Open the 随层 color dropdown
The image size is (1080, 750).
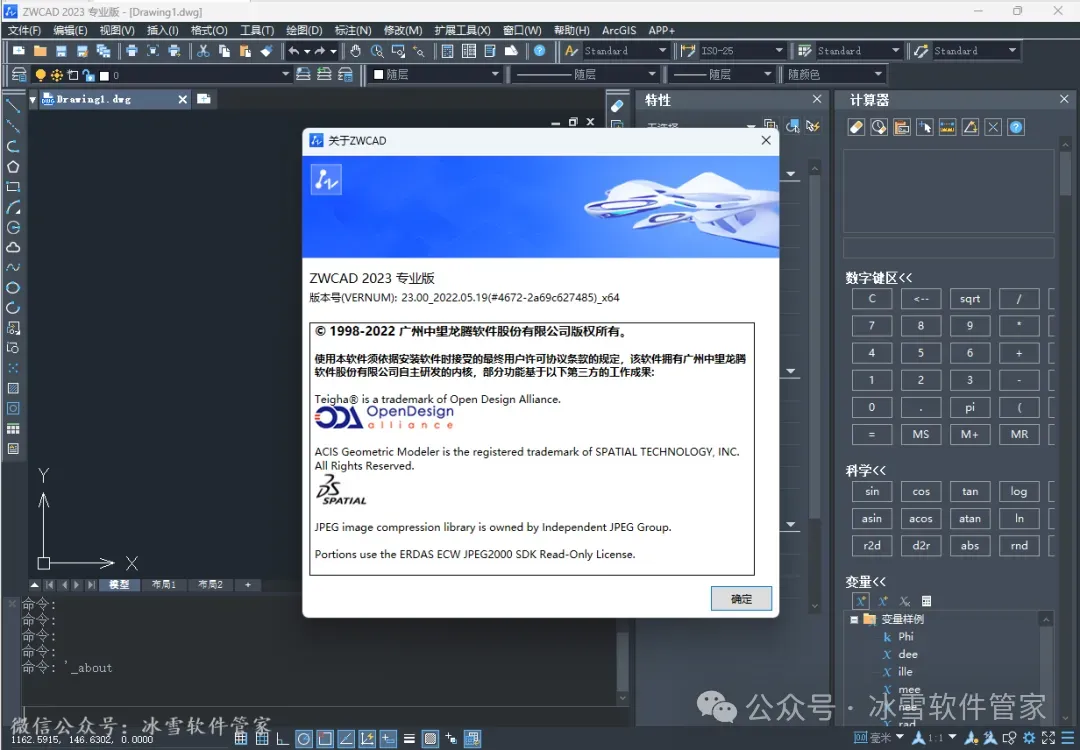click(x=436, y=74)
